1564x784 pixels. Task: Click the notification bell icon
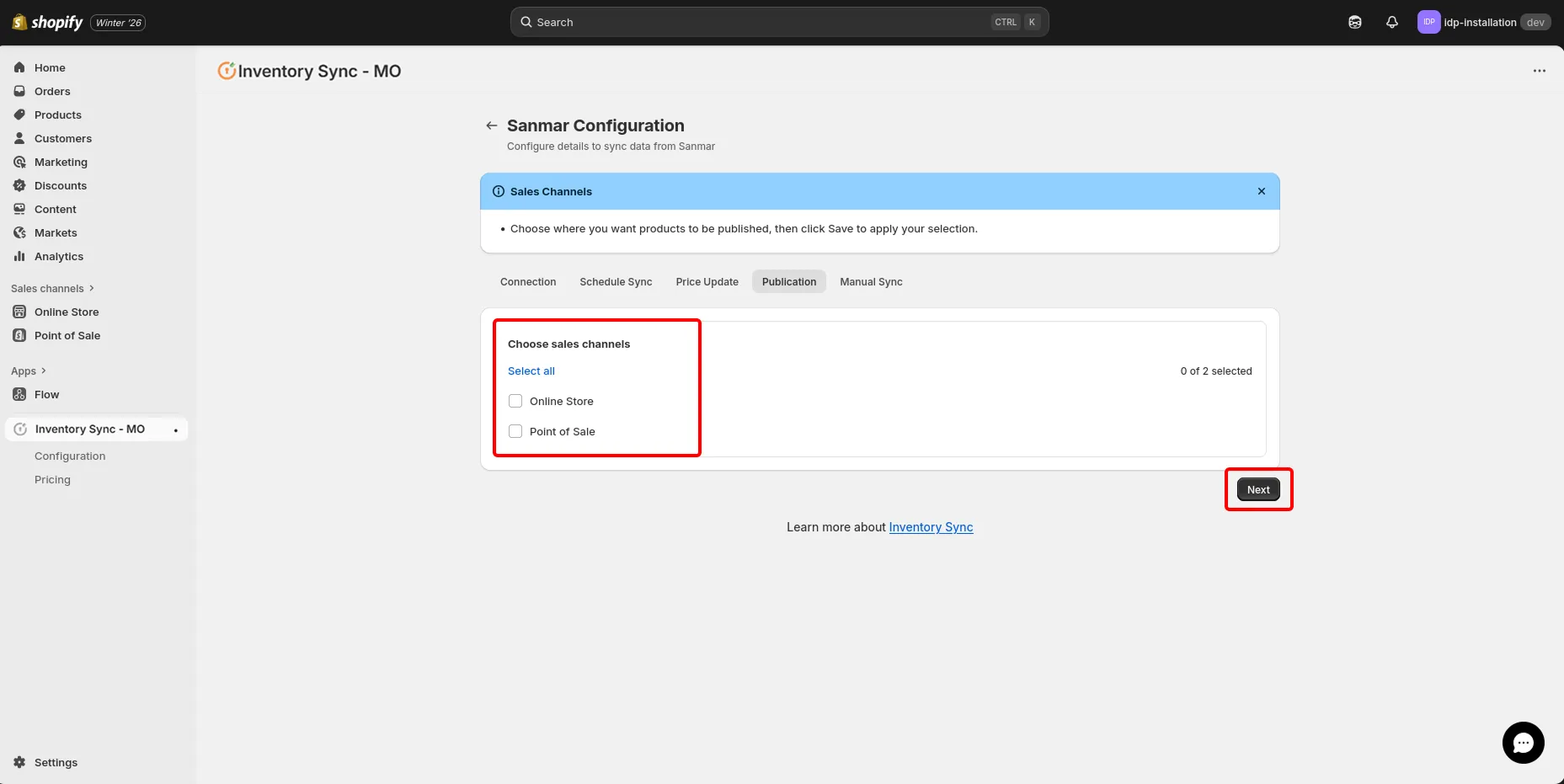point(1391,22)
